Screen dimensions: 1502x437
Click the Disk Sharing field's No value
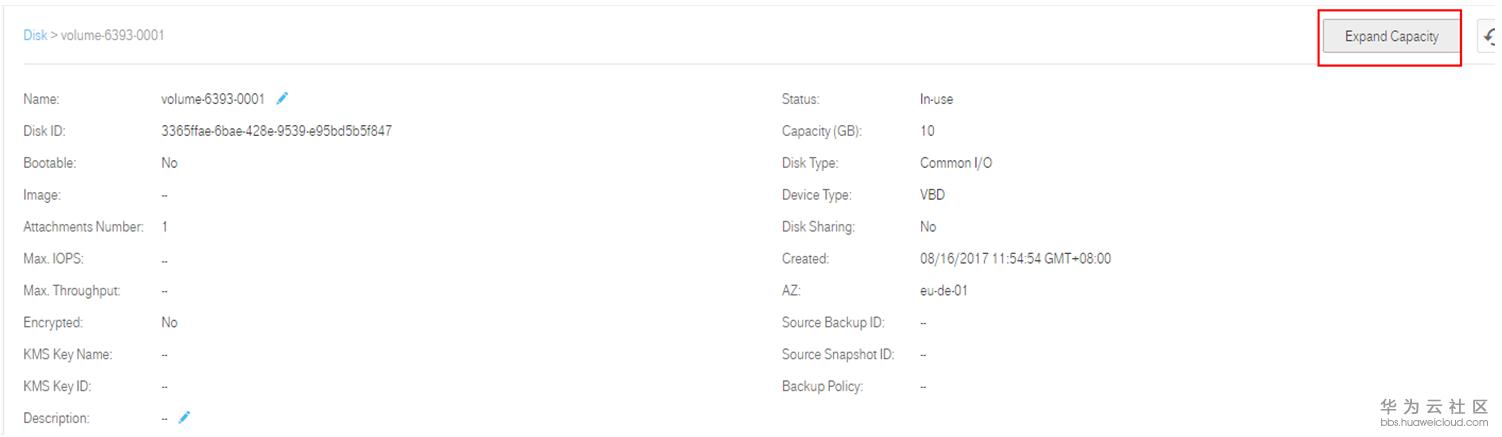pyautogui.click(x=928, y=227)
